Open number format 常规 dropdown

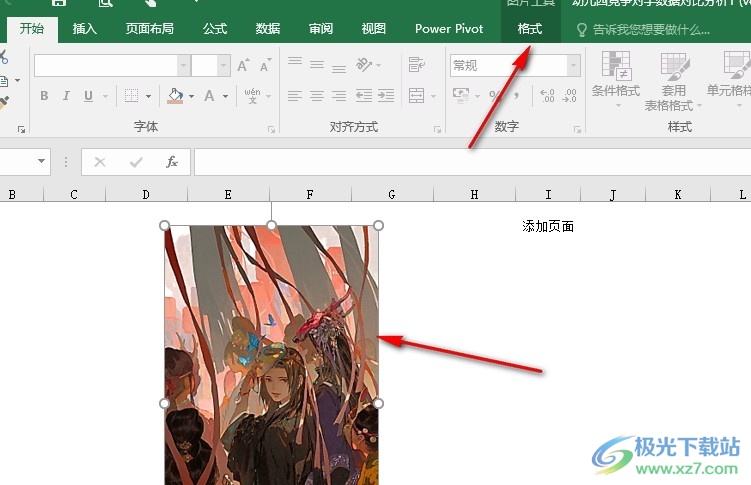[573, 66]
